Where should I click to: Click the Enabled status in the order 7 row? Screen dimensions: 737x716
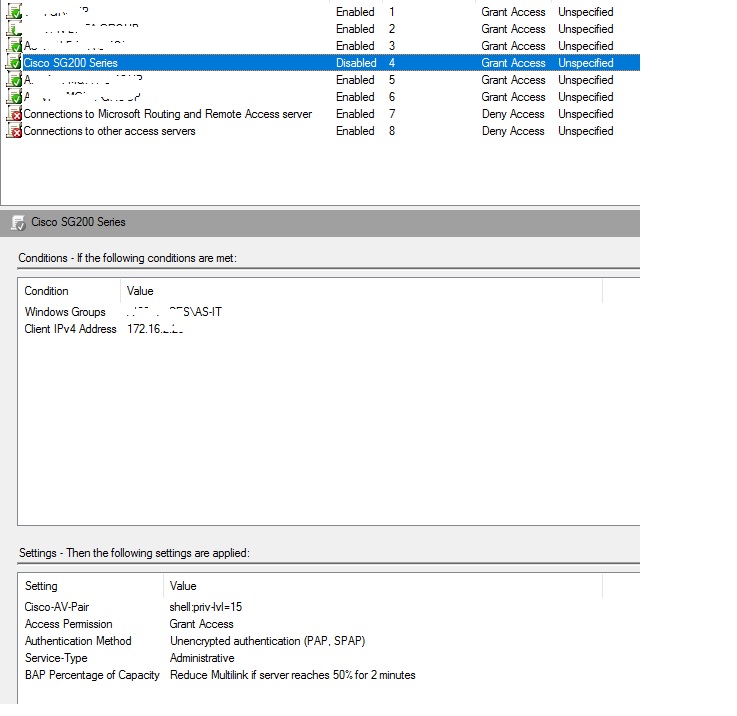(x=355, y=114)
